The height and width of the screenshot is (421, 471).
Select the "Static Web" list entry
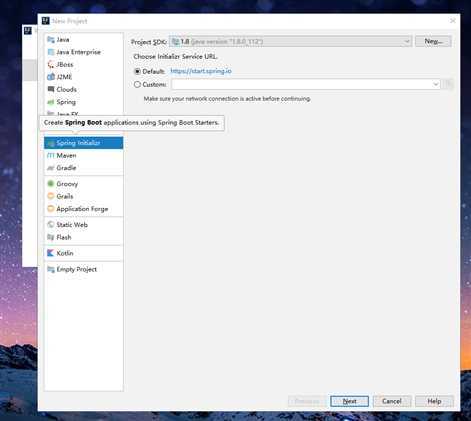coord(83,225)
